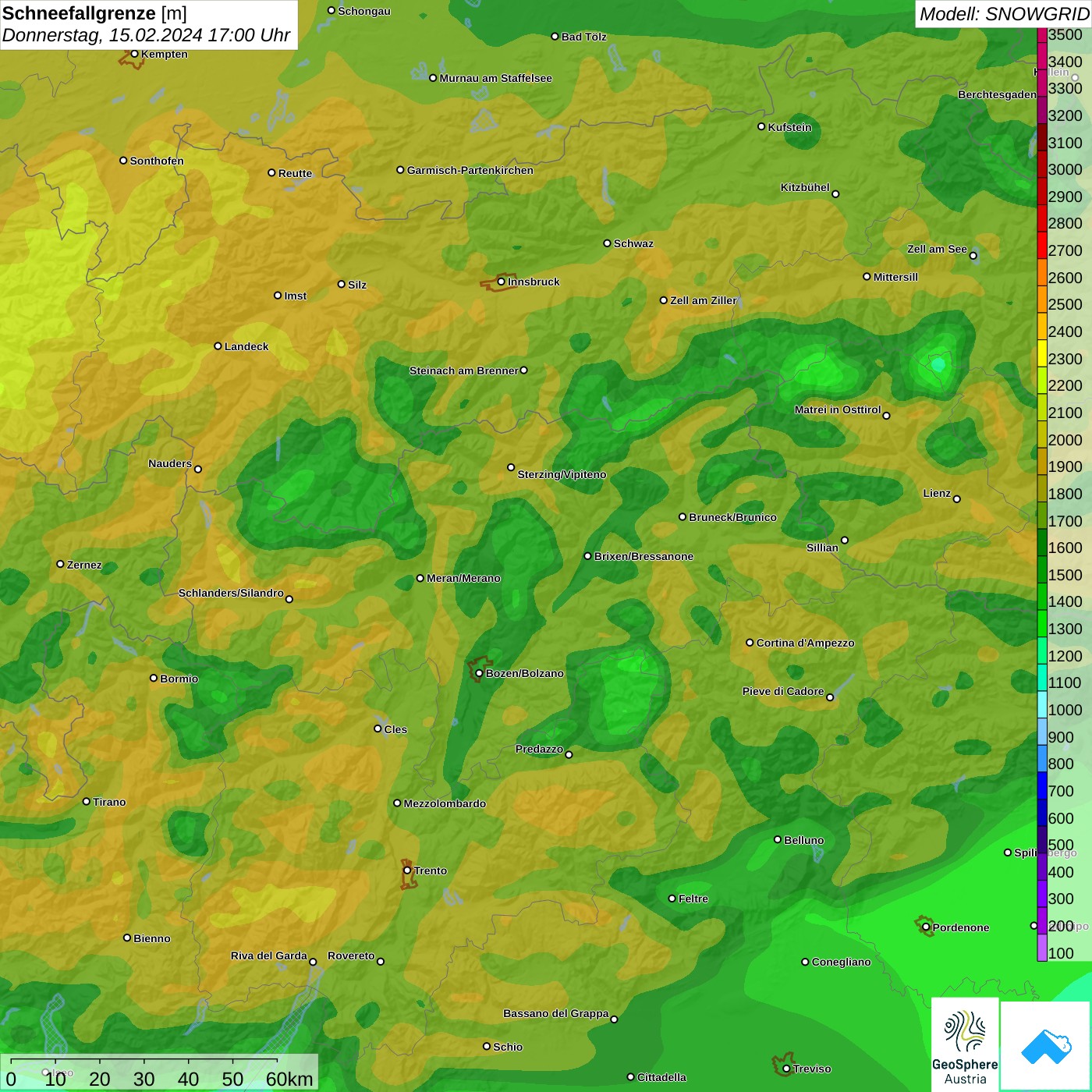Image resolution: width=1092 pixels, height=1092 pixels.
Task: Click the Nauders label
Action: (x=170, y=463)
